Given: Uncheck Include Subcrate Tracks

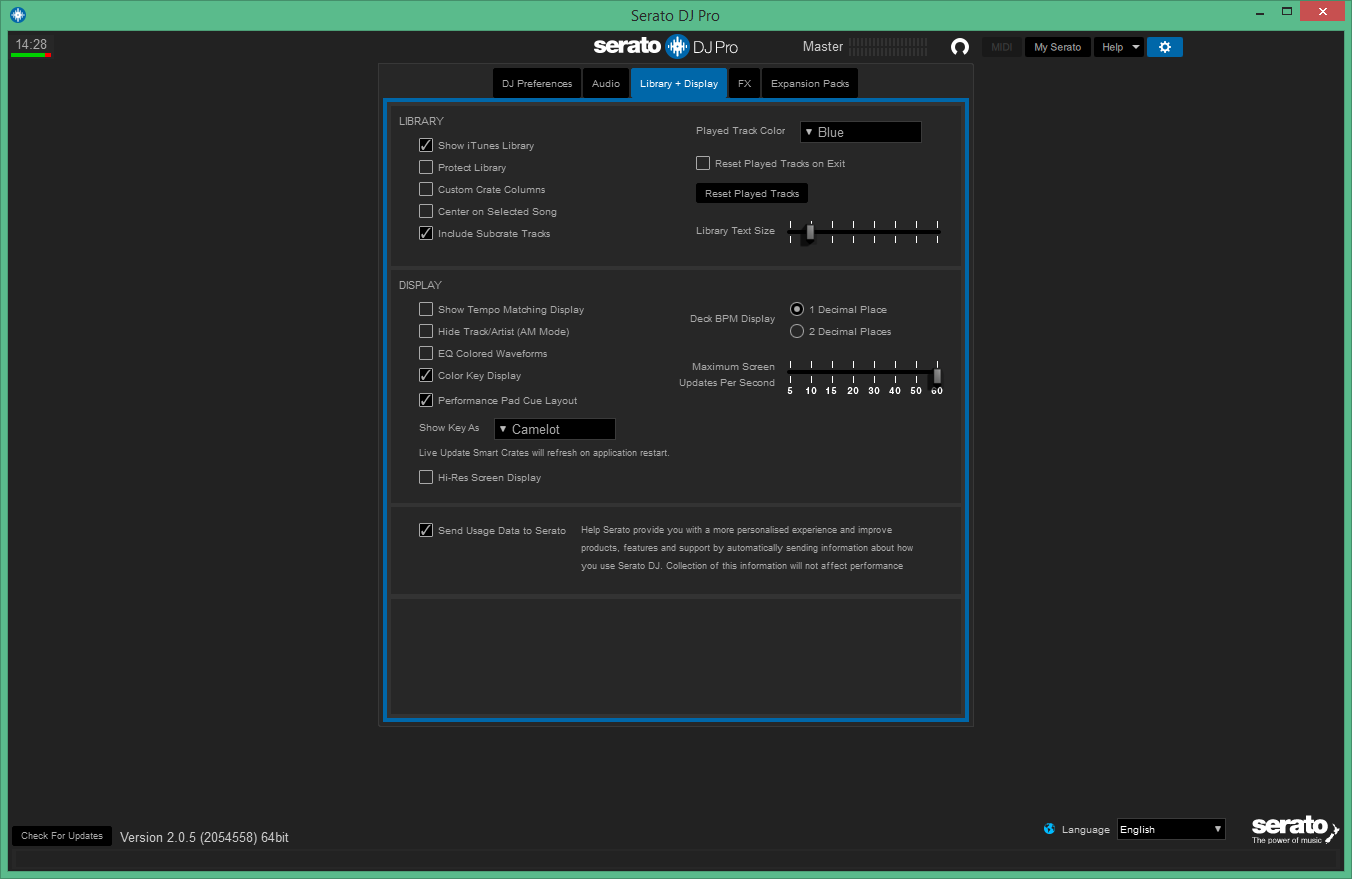Looking at the screenshot, I should (426, 233).
